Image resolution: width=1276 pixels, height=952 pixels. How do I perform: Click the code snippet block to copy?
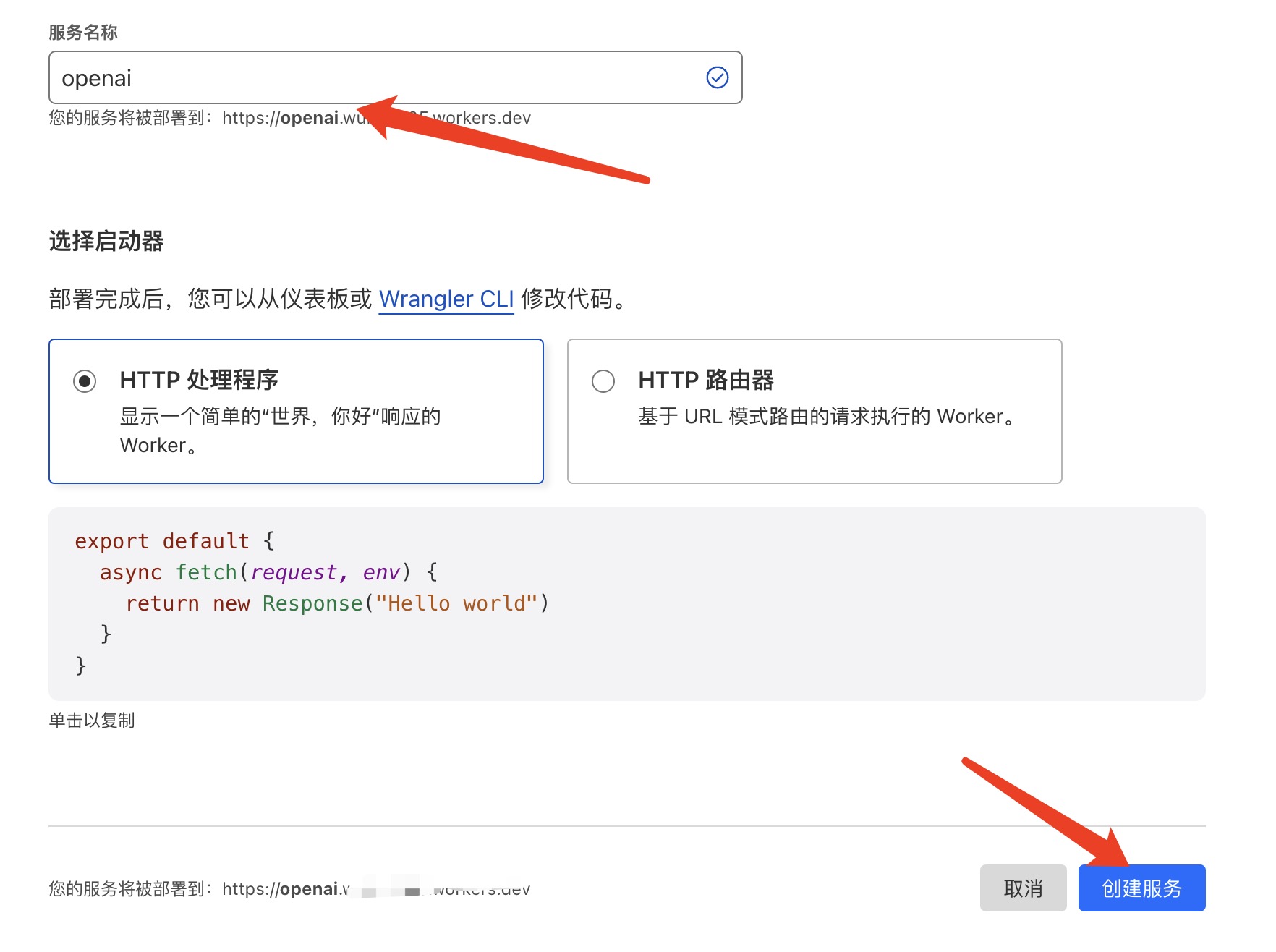coord(626,603)
